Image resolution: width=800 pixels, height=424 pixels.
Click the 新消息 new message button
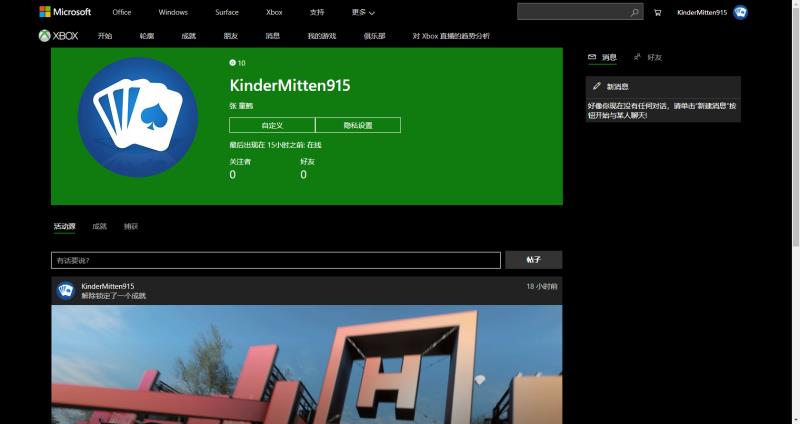pyautogui.click(x=663, y=86)
